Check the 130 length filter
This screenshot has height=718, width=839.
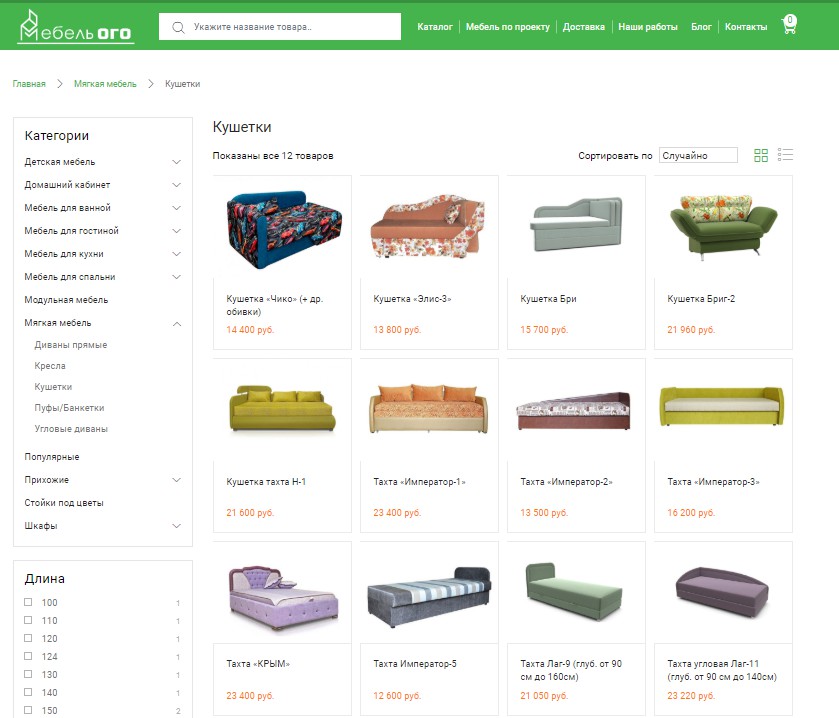[28, 674]
